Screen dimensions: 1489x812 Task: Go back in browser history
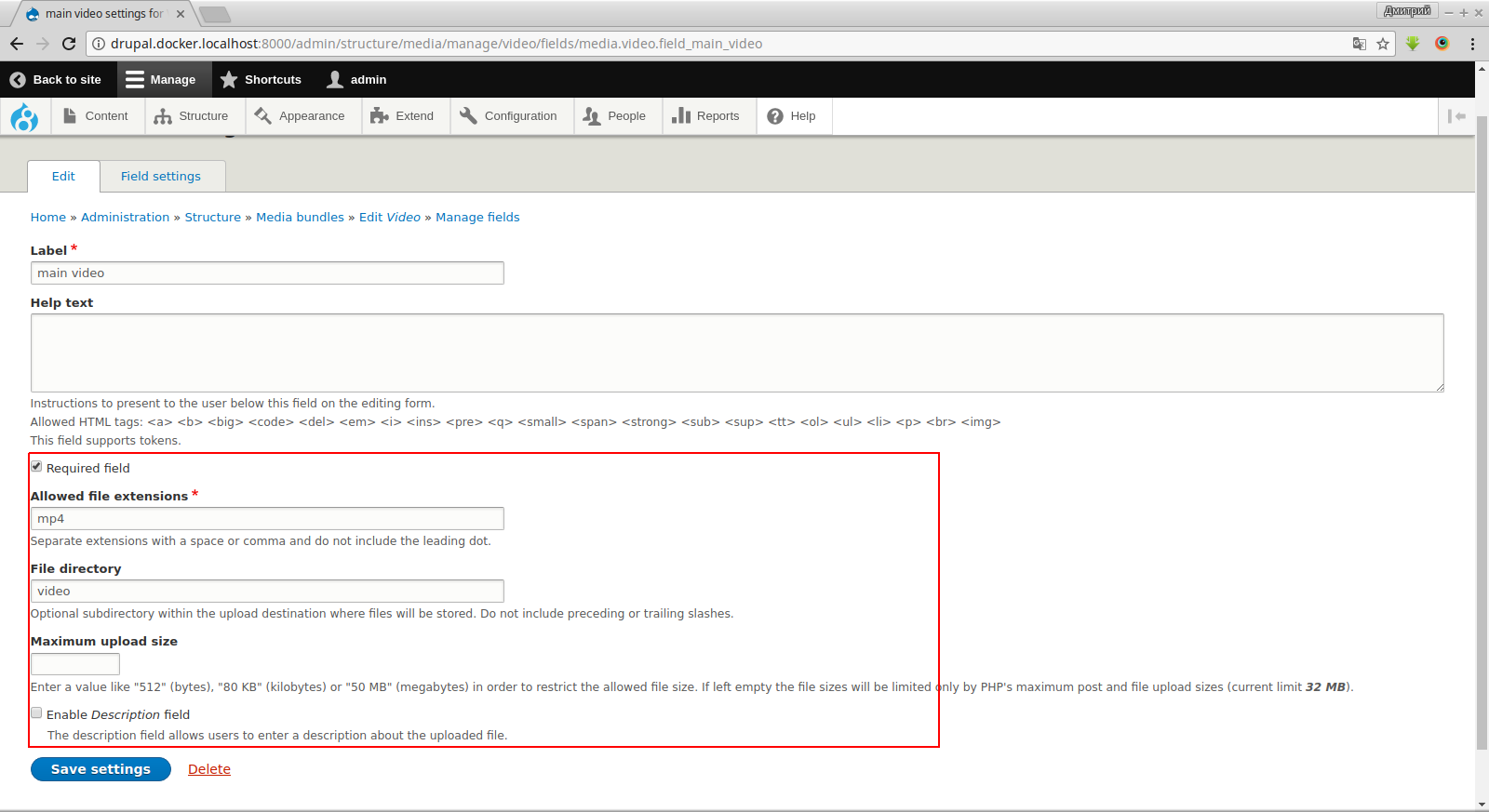pos(17,44)
